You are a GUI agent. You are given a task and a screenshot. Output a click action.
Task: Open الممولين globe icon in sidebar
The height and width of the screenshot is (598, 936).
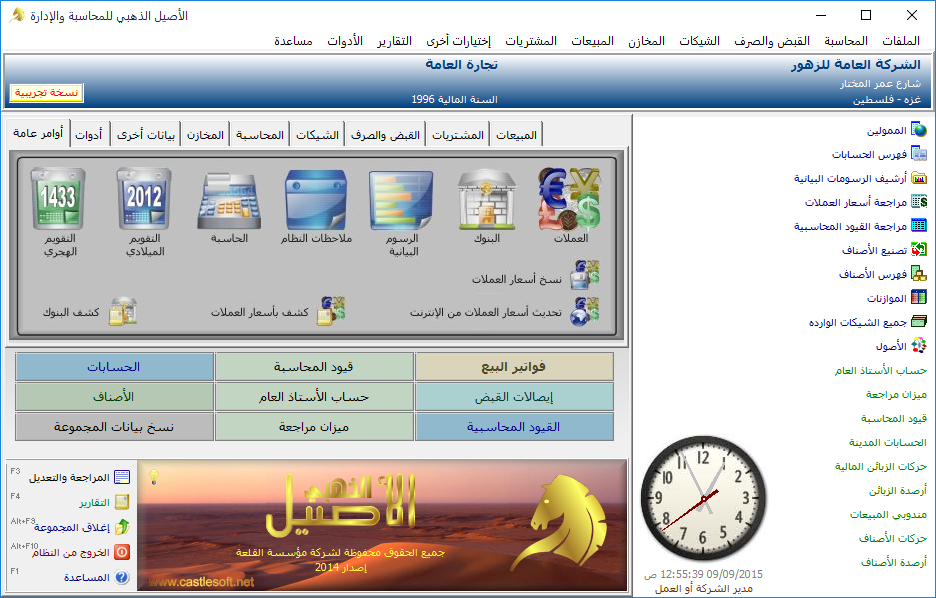click(919, 130)
